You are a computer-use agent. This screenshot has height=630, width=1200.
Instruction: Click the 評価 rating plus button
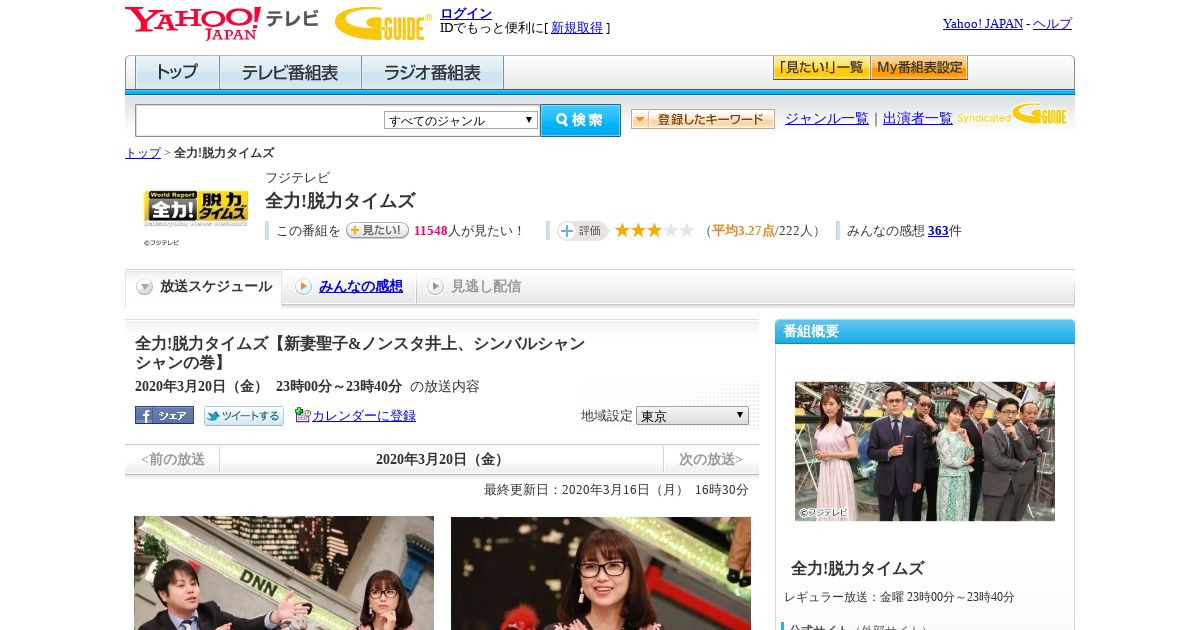point(582,231)
